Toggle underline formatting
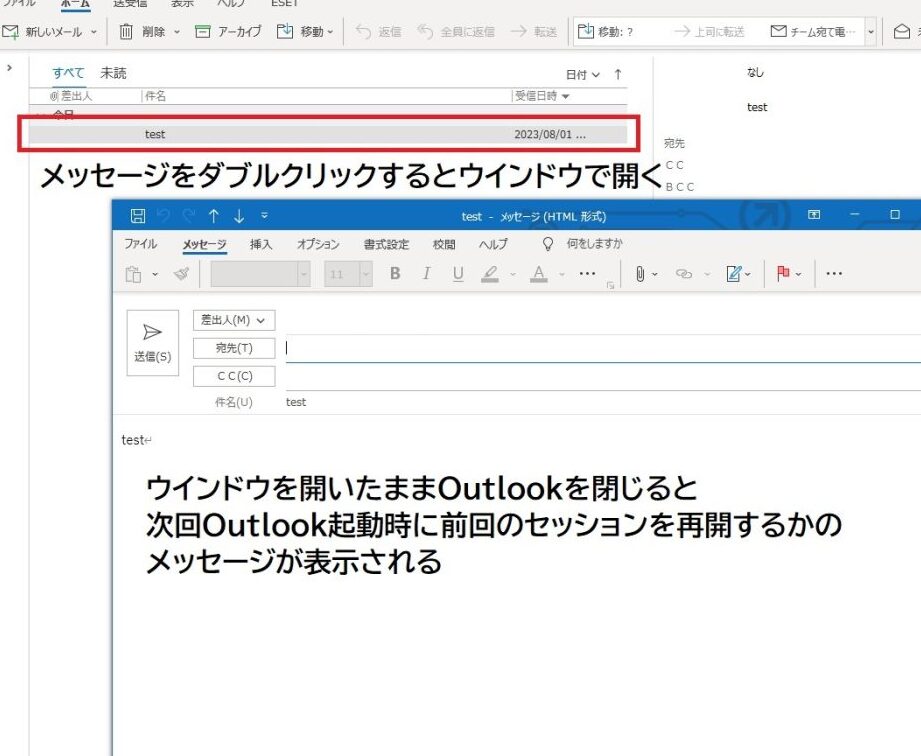921x756 pixels. coord(458,274)
